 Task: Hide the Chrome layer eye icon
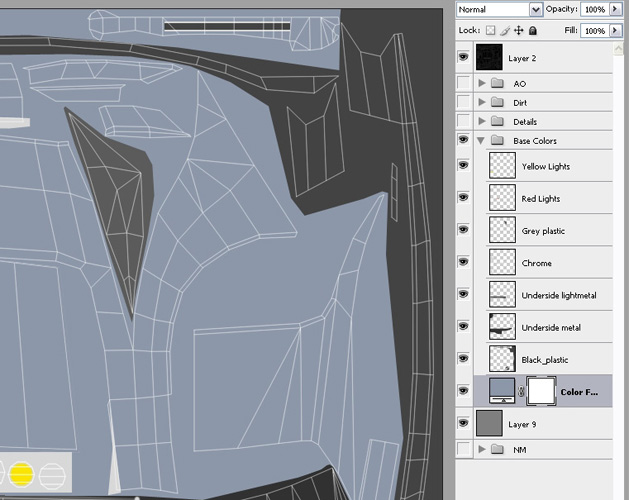(x=463, y=263)
